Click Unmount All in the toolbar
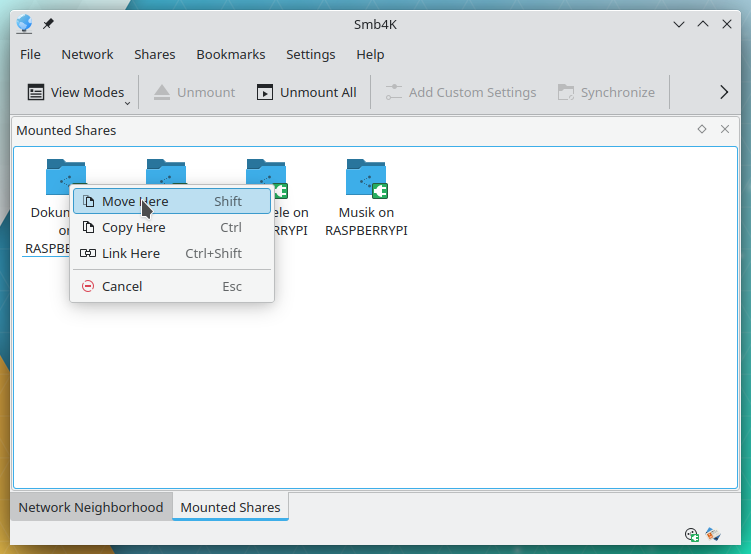Screen dimensions: 751x554 click(307, 92)
